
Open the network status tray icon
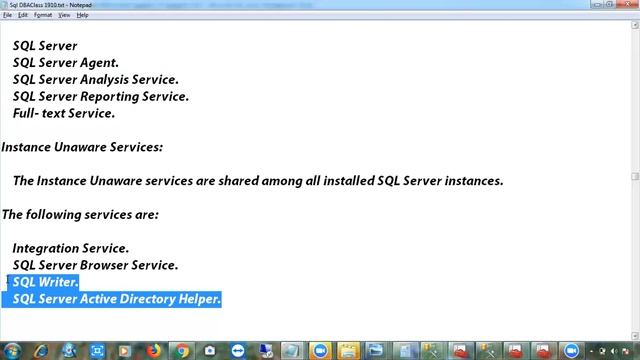click(x=602, y=351)
